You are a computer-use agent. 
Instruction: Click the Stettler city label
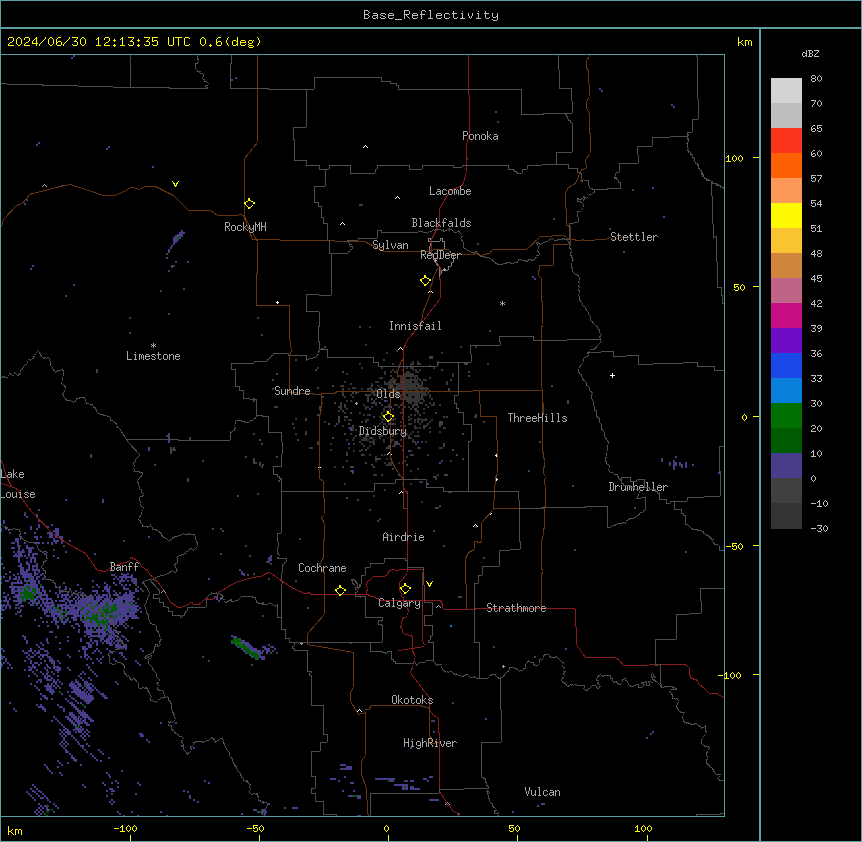tap(634, 237)
